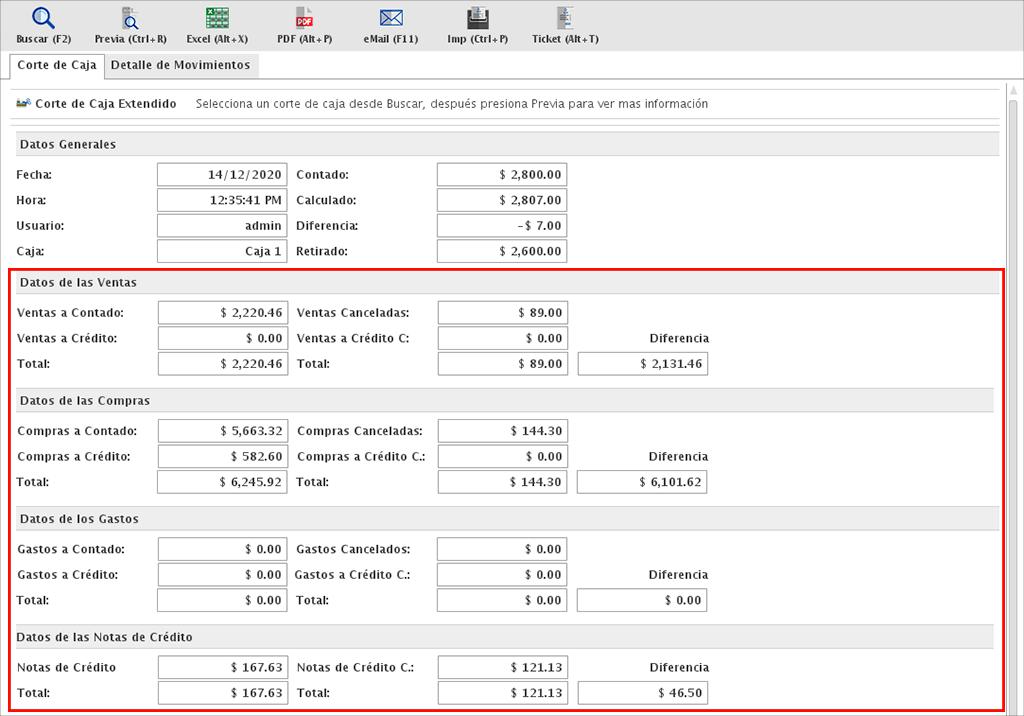Focus the Retirado amount field
1024x716 pixels.
coord(502,252)
